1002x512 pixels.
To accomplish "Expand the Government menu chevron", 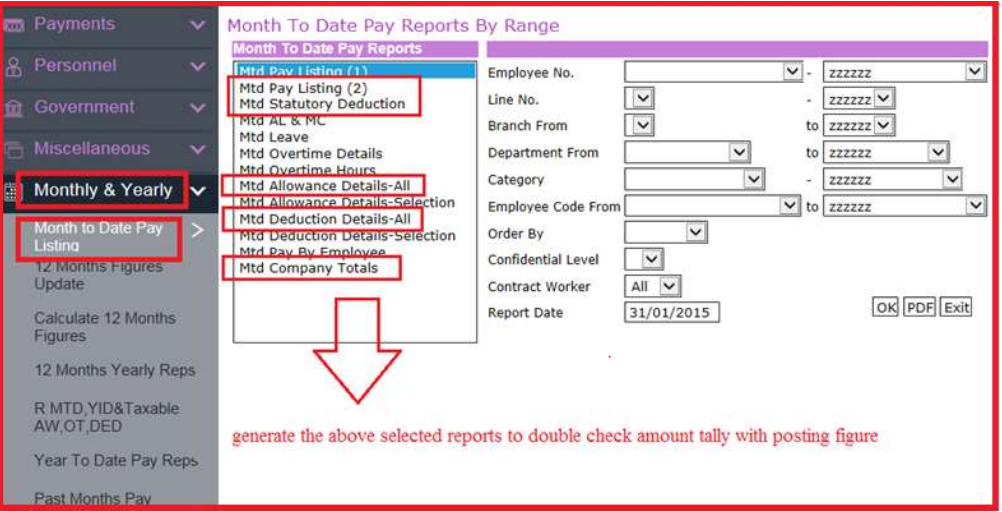I will pyautogui.click(x=198, y=108).
